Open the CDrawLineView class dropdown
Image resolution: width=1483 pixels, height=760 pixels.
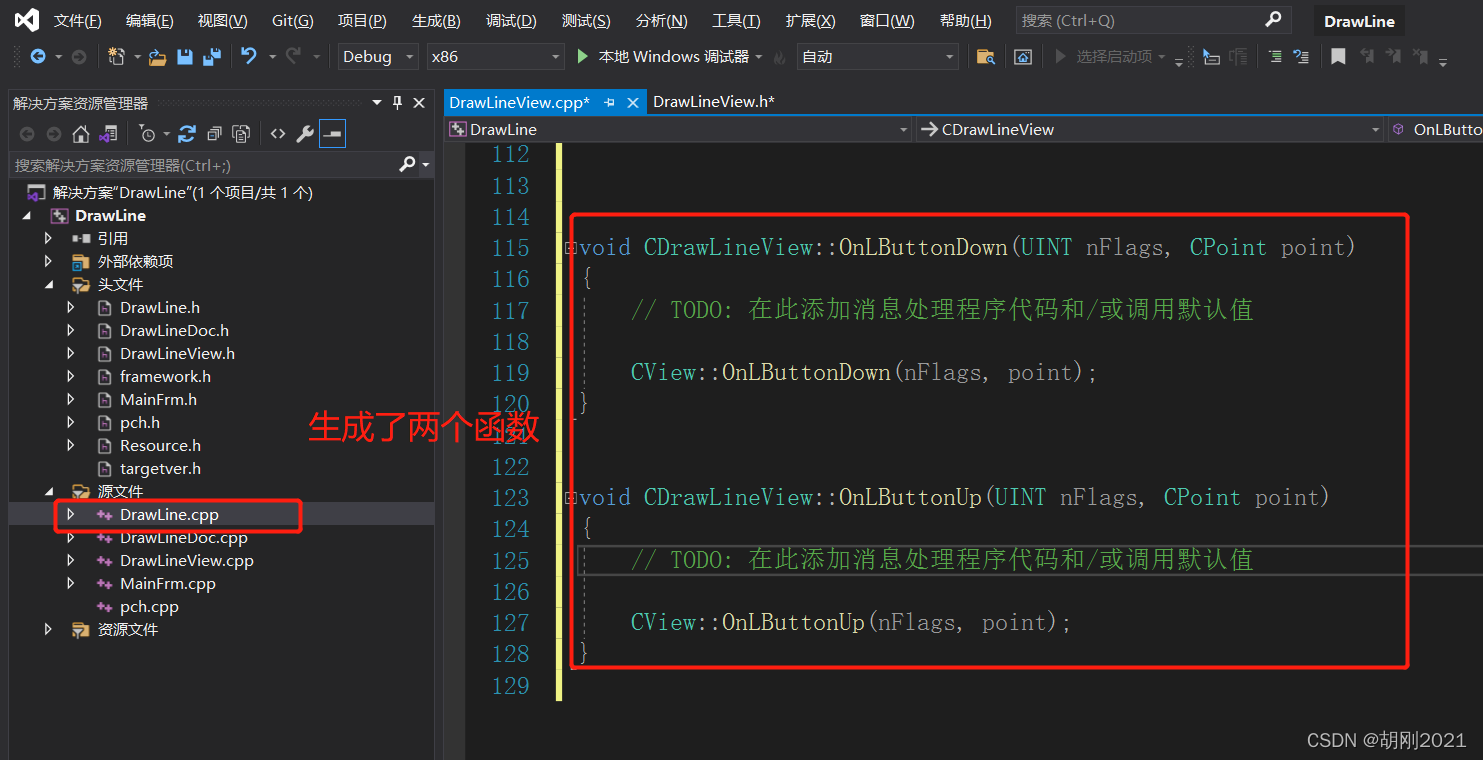(x=1148, y=129)
